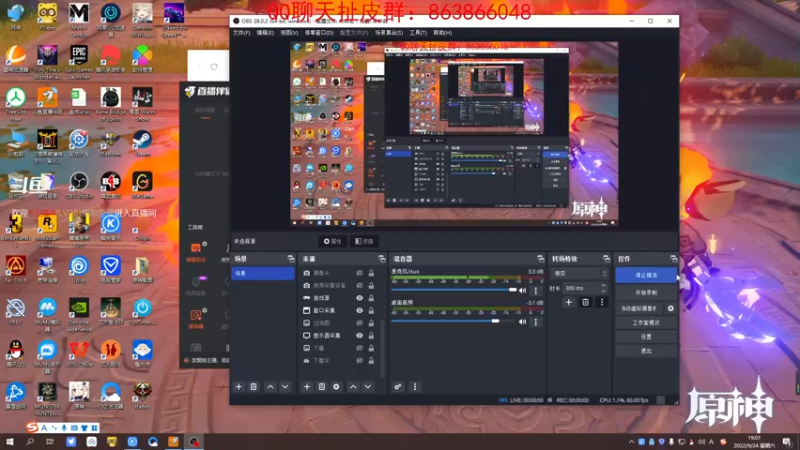Open Steam desktop shortcut

pyautogui.click(x=142, y=143)
